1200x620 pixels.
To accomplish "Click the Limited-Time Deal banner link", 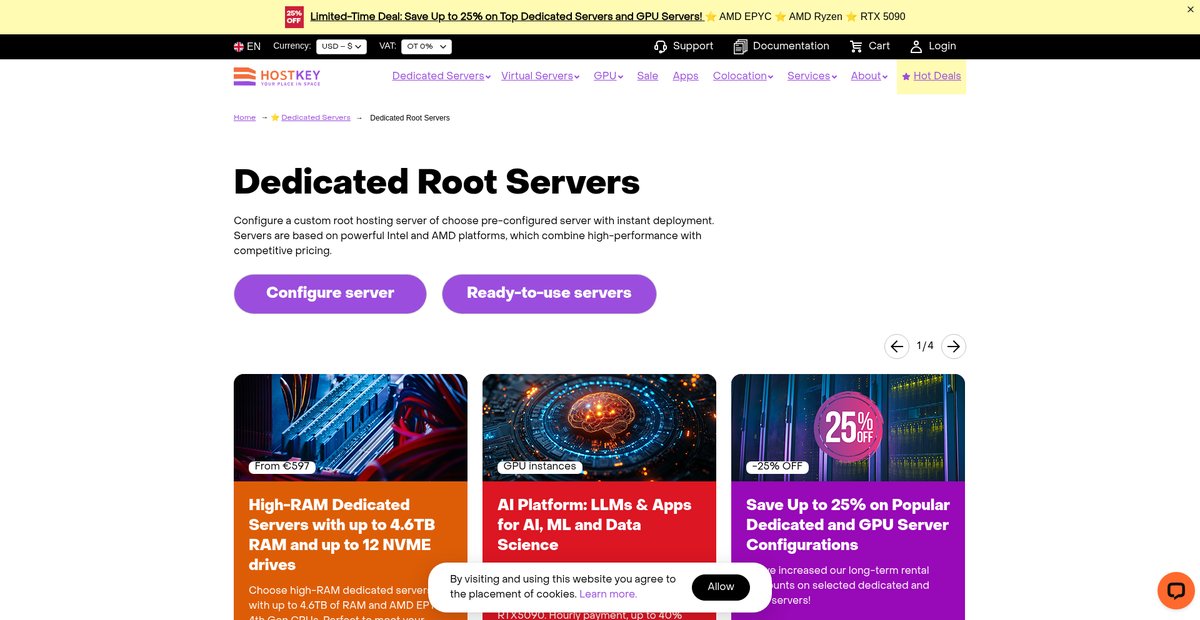I will (506, 16).
